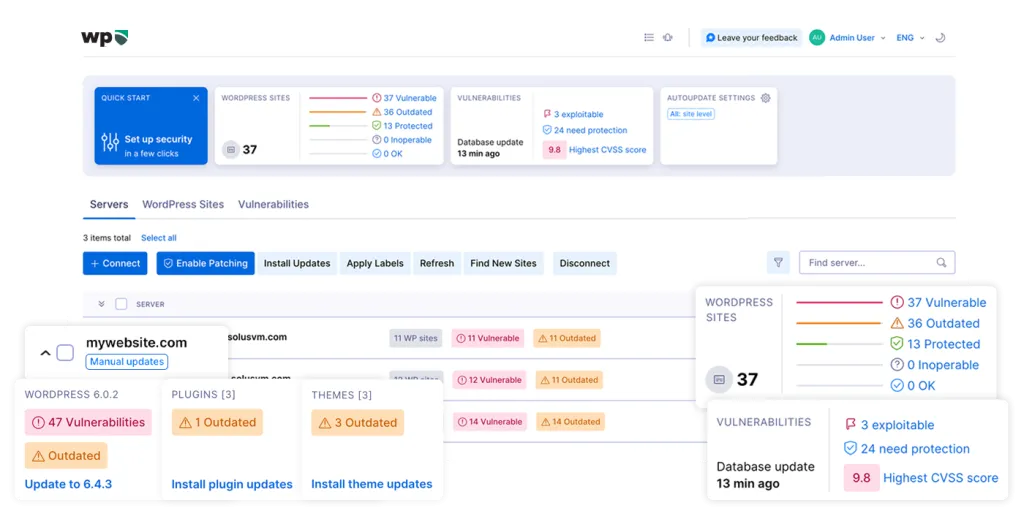Screen dimensions: 1024x519
Task: Click the 3 Outdated themes badge
Action: pyautogui.click(x=358, y=422)
